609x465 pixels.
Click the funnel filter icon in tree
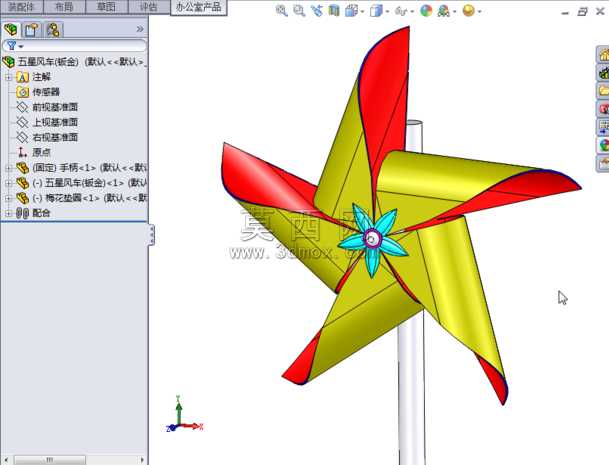pyautogui.click(x=12, y=46)
